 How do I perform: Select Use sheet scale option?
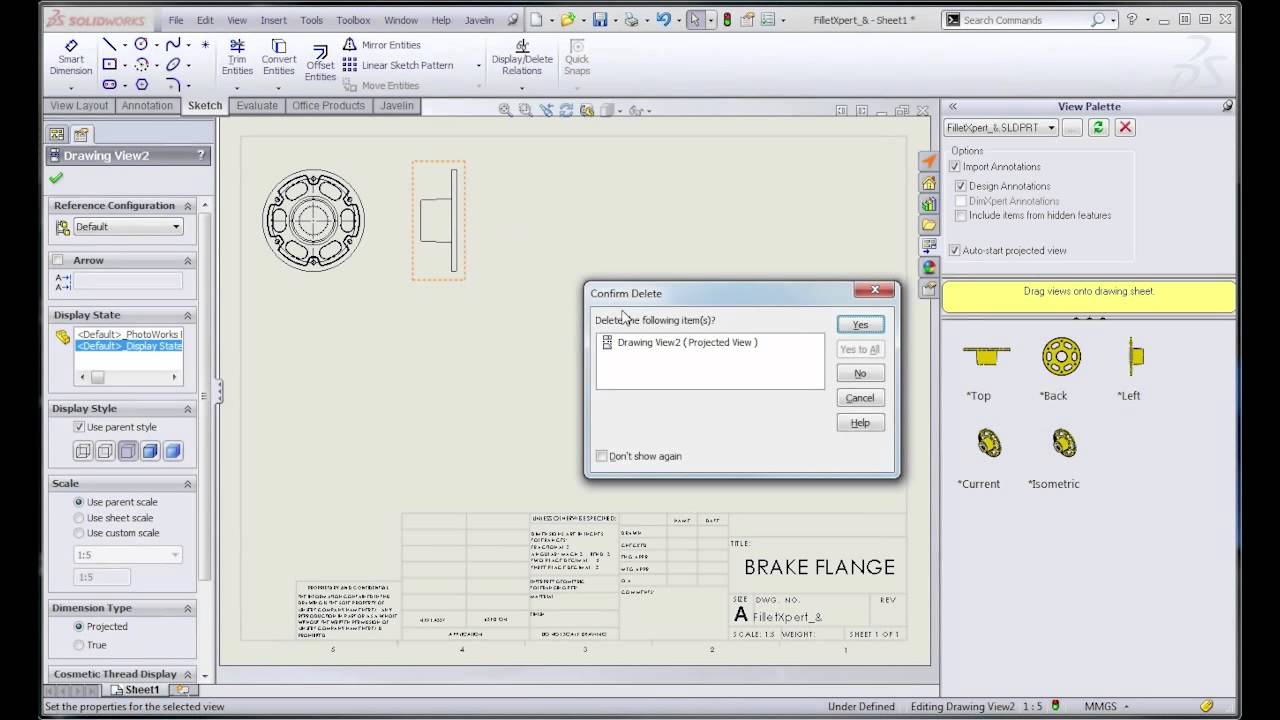(x=79, y=518)
